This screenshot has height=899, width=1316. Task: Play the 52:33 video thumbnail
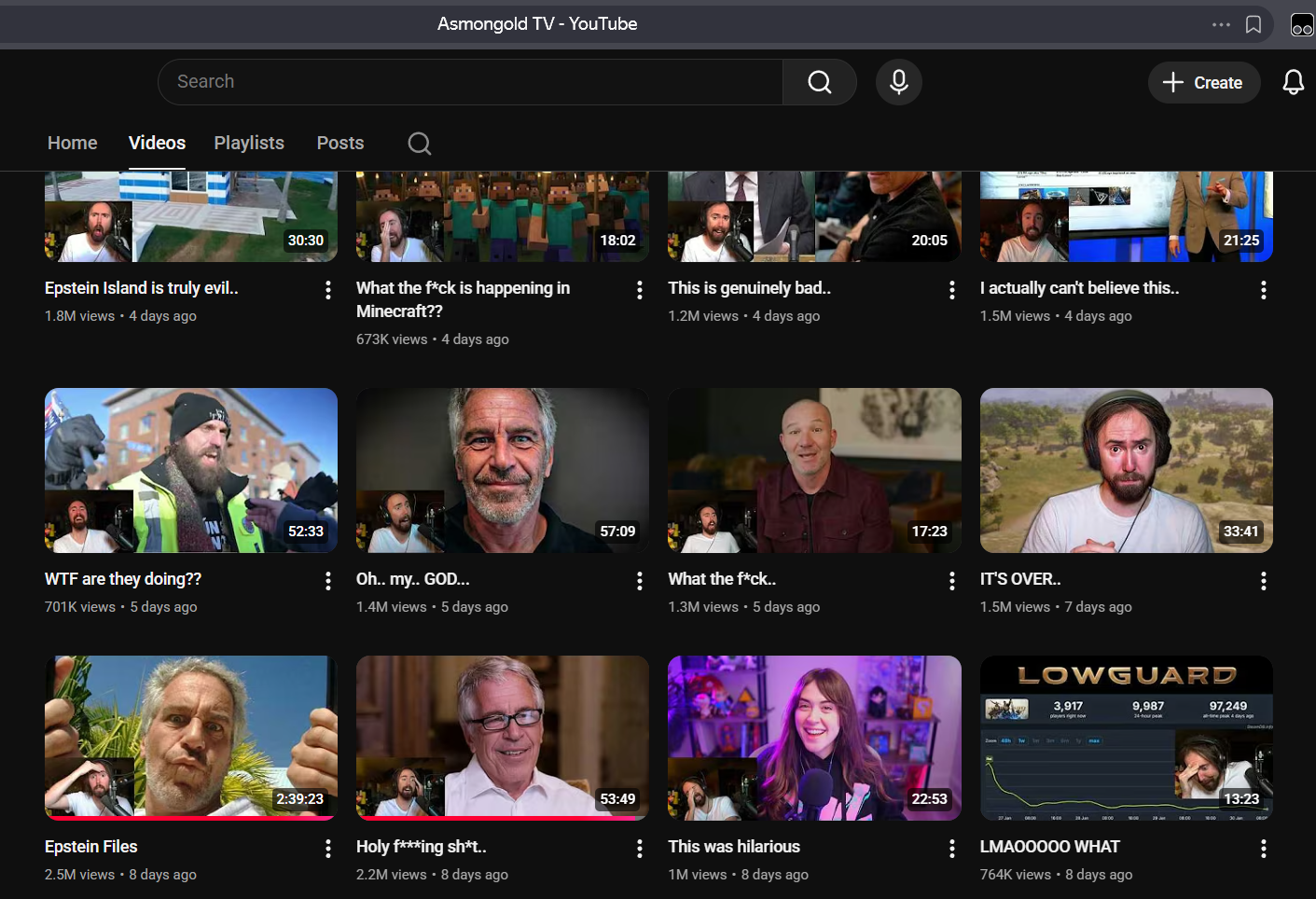191,470
